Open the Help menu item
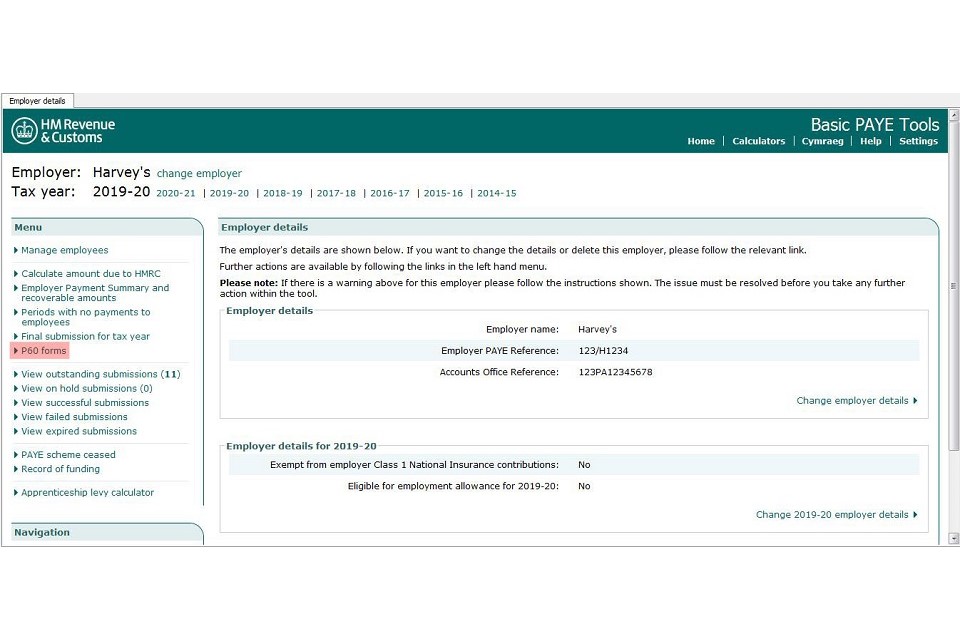The height and width of the screenshot is (640, 960). point(871,141)
